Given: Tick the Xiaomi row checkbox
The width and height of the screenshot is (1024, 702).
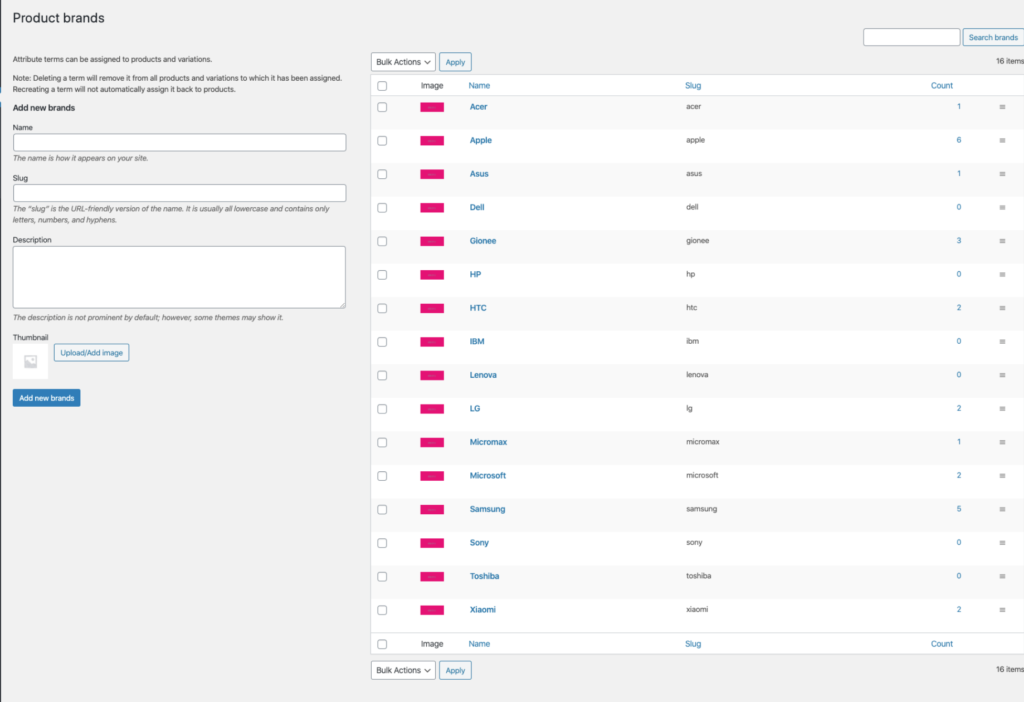Looking at the screenshot, I should [382, 610].
